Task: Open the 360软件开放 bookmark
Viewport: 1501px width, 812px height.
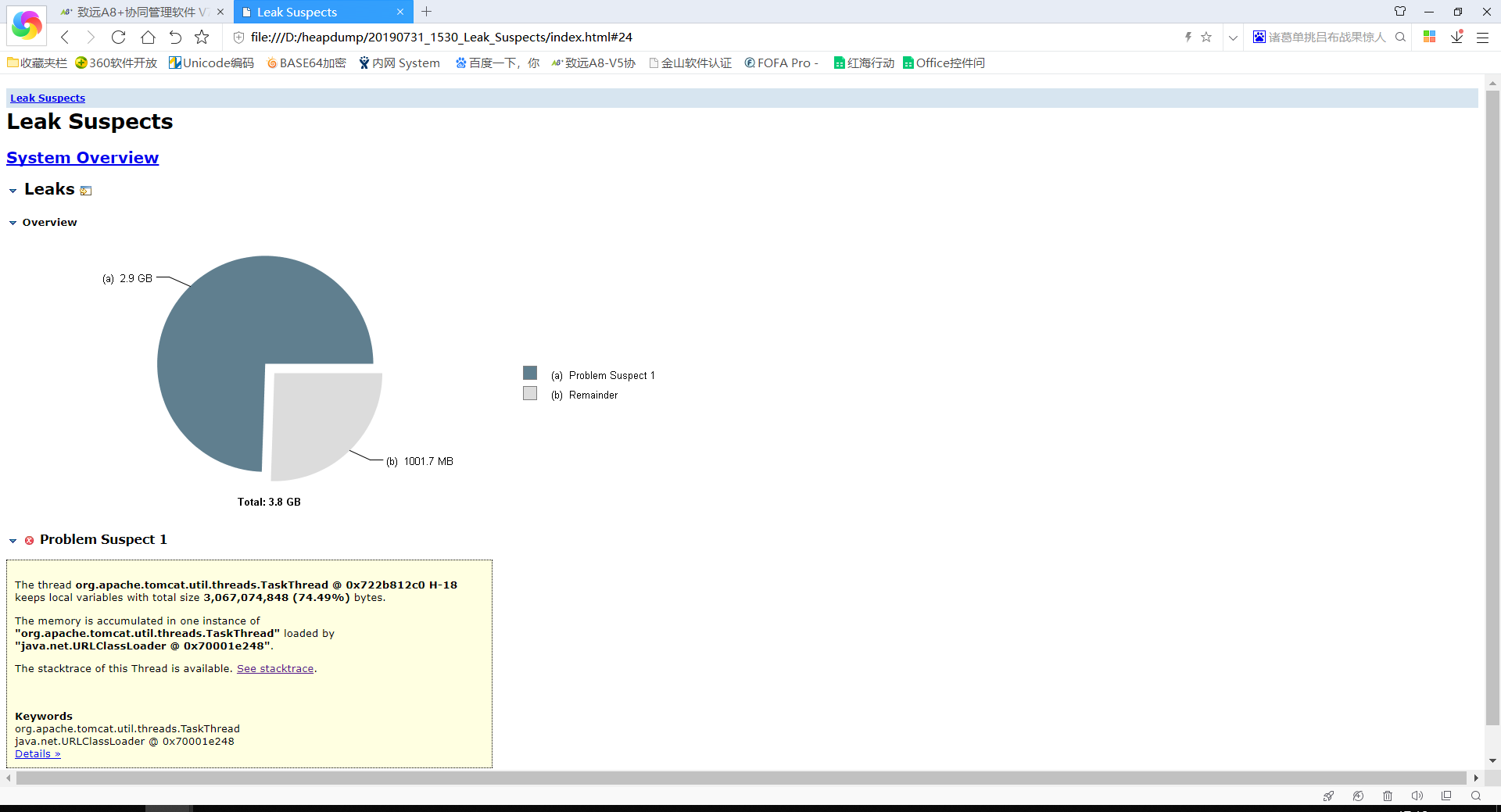Action: 116,63
